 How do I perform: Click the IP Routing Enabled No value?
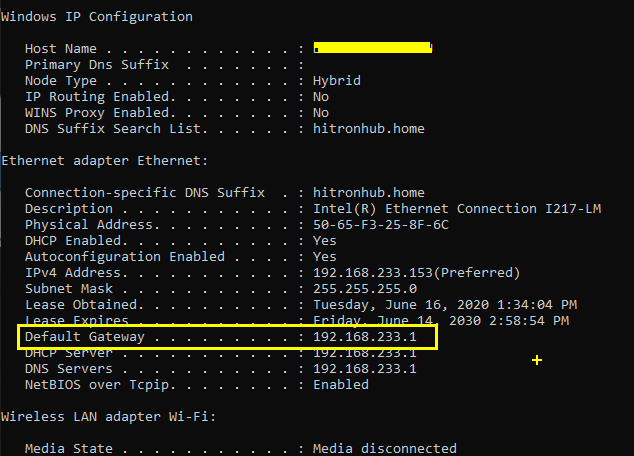pyautogui.click(x=321, y=97)
